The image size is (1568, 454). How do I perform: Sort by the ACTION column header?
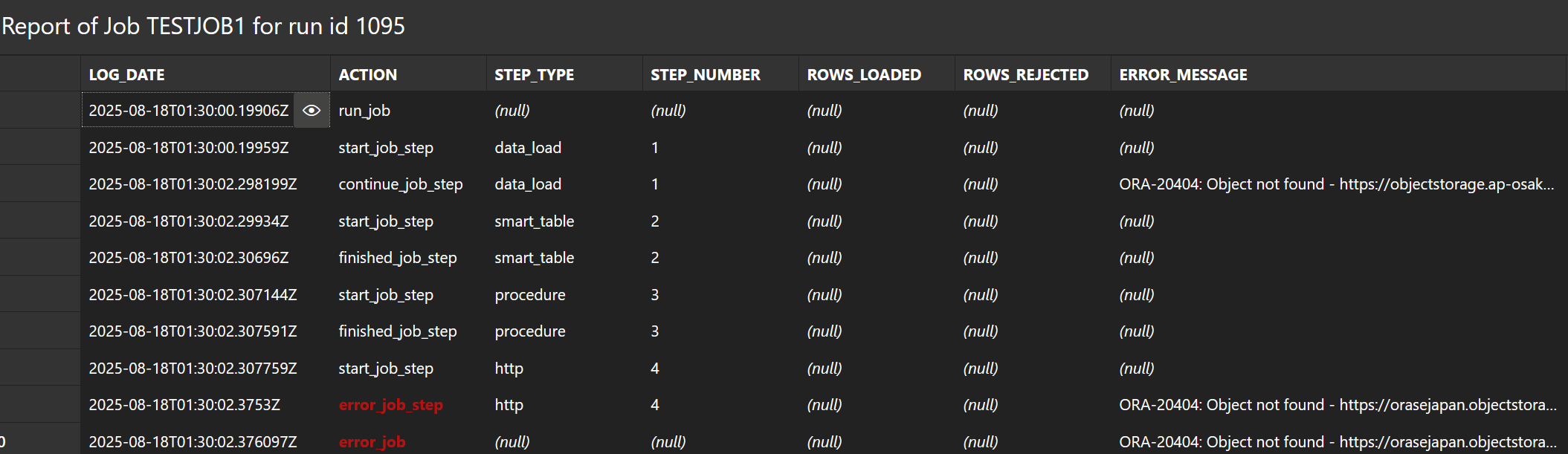coord(408,74)
